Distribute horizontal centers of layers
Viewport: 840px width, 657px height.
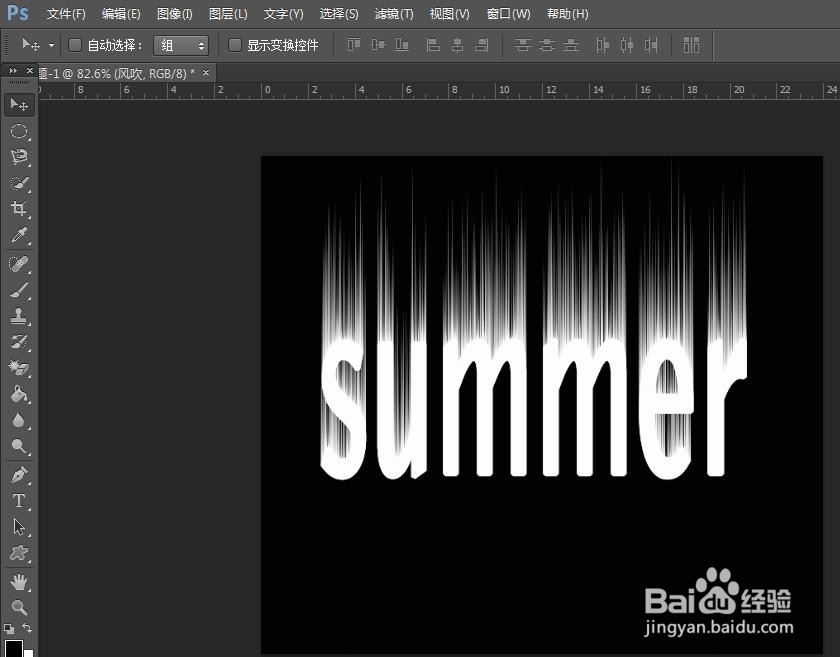pos(627,45)
